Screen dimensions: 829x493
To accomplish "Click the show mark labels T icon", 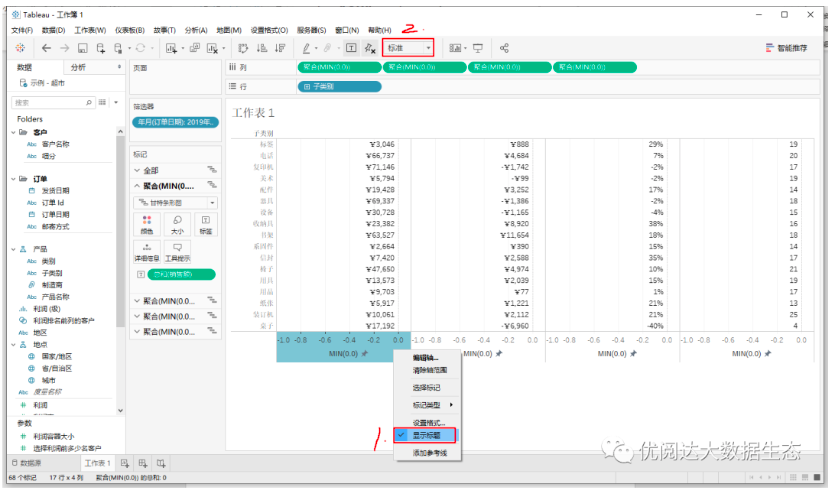I will pyautogui.click(x=351, y=48).
